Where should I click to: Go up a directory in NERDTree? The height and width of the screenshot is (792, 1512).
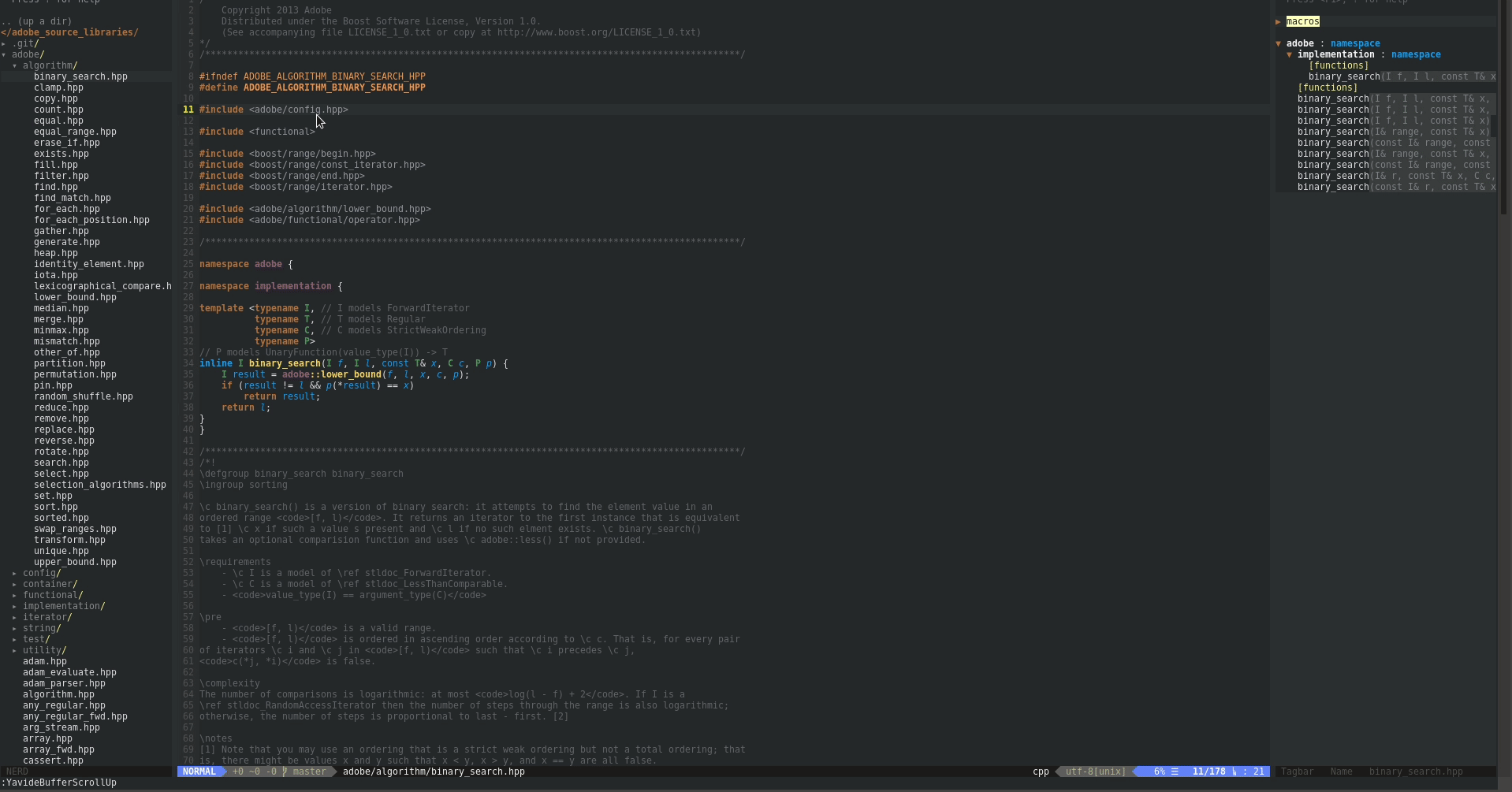(36, 21)
